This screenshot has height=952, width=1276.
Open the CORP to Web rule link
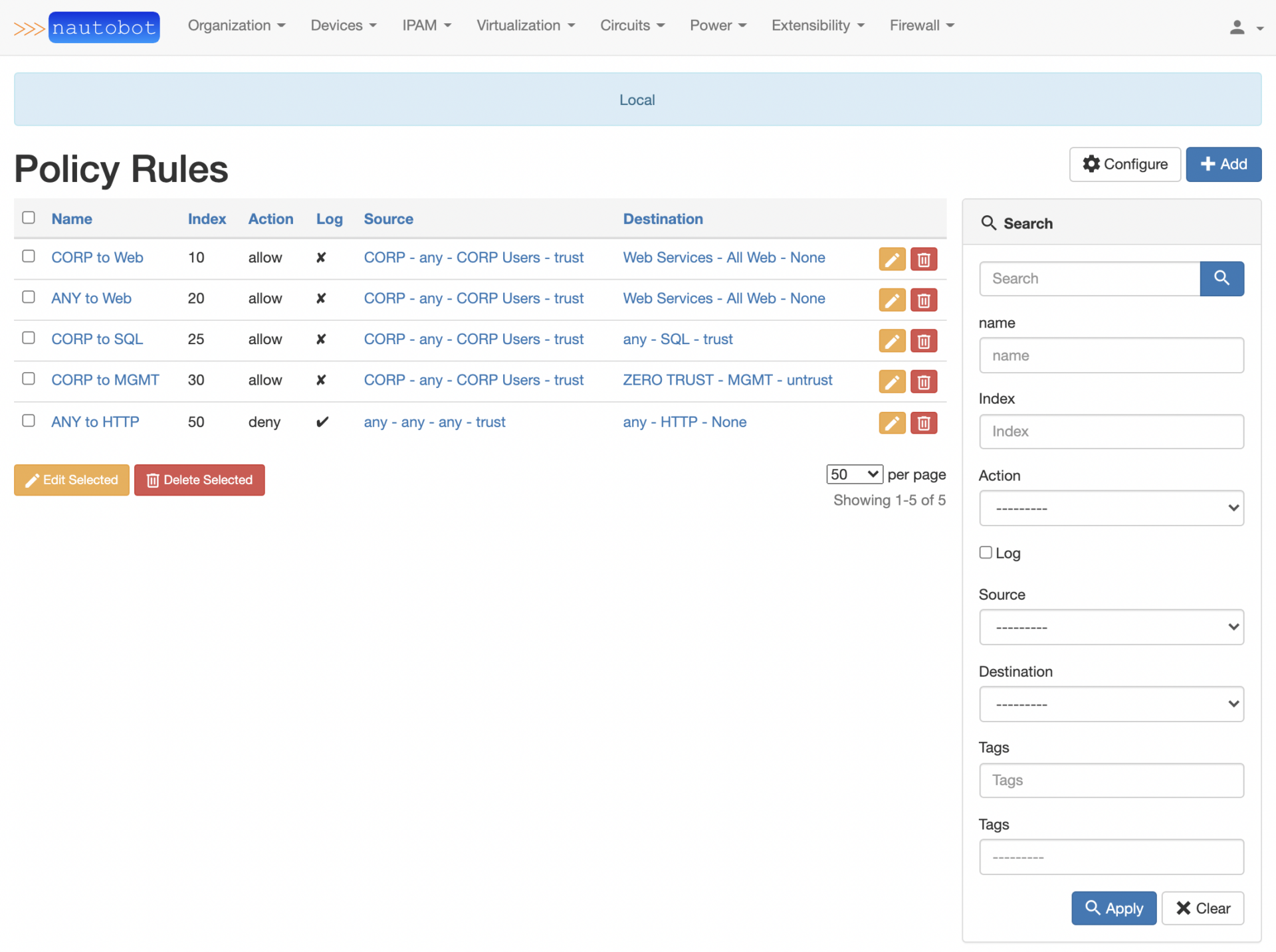(x=97, y=258)
